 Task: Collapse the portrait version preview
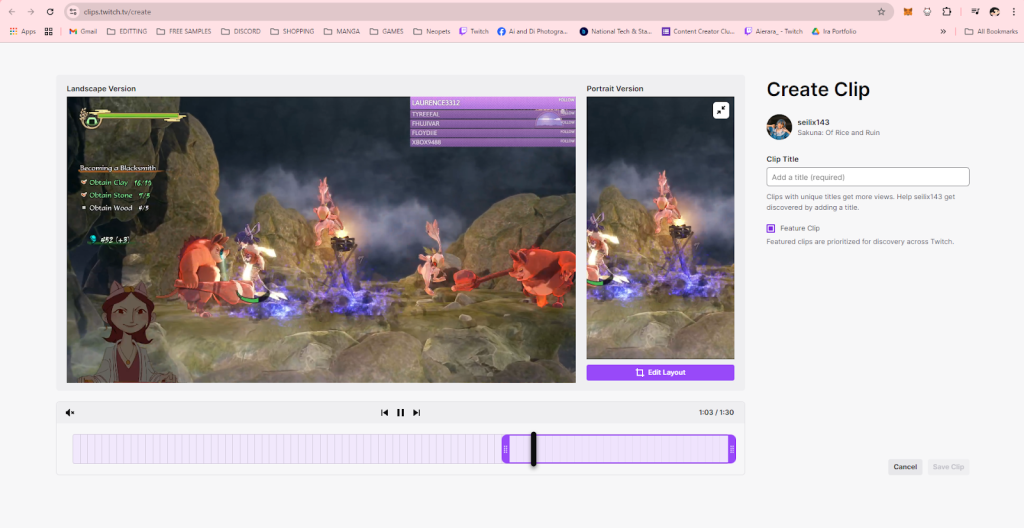tap(721, 110)
